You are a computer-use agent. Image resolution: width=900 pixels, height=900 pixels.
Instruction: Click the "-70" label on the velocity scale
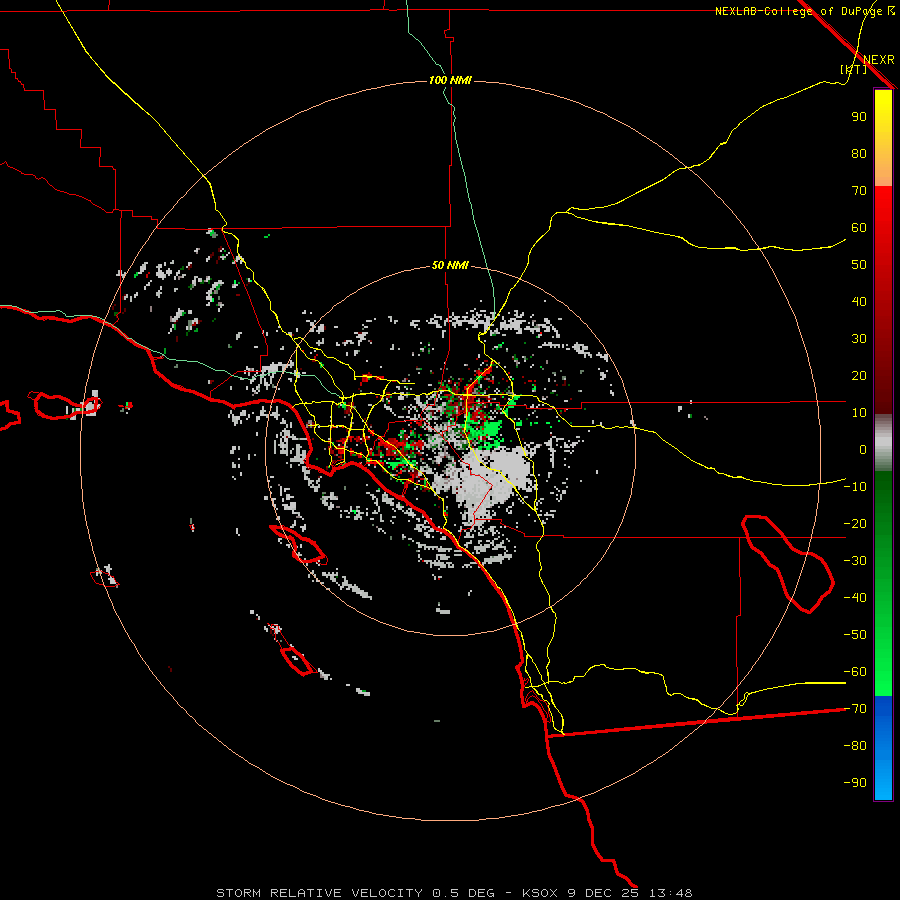pyautogui.click(x=855, y=709)
